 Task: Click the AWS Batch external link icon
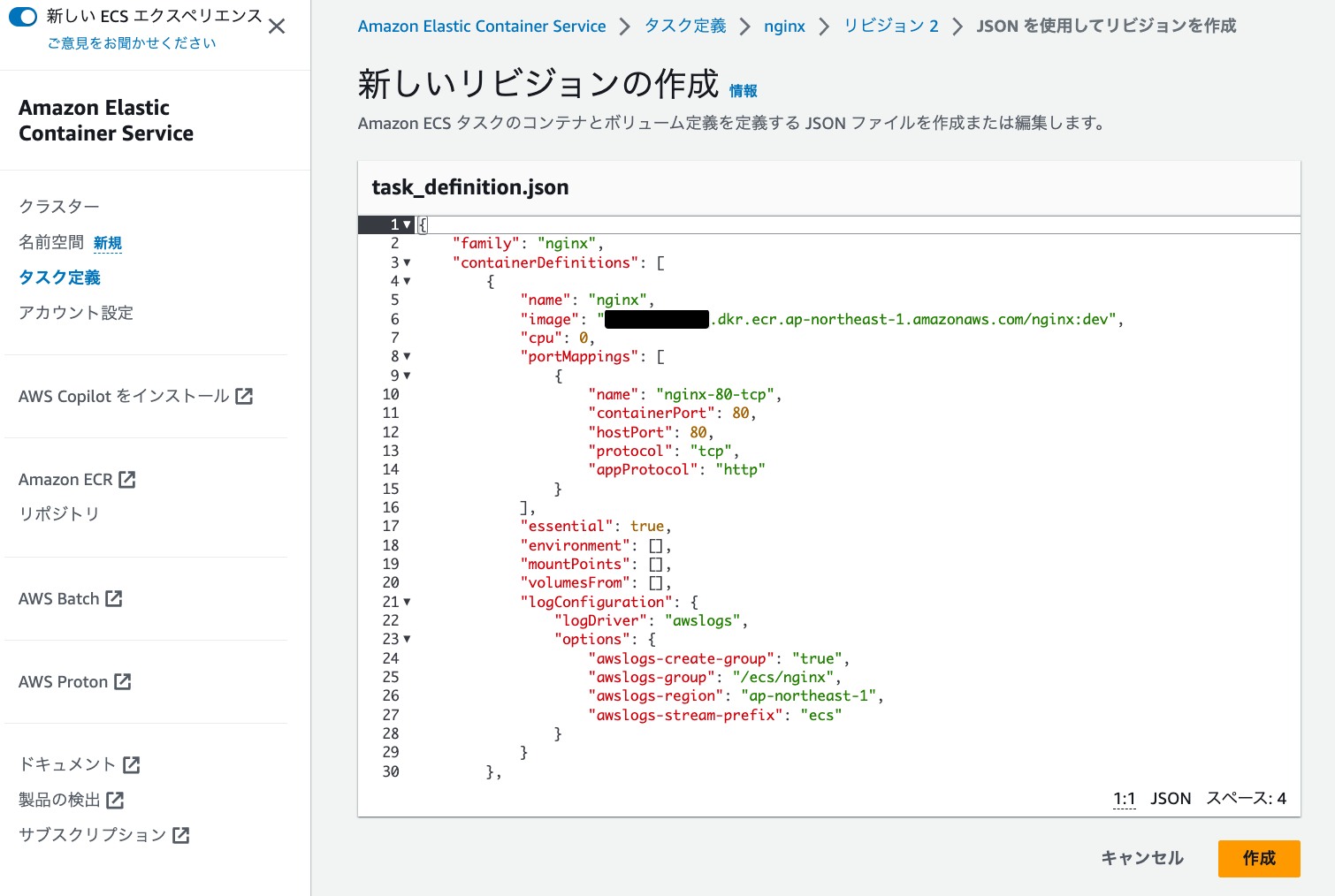coord(115,598)
